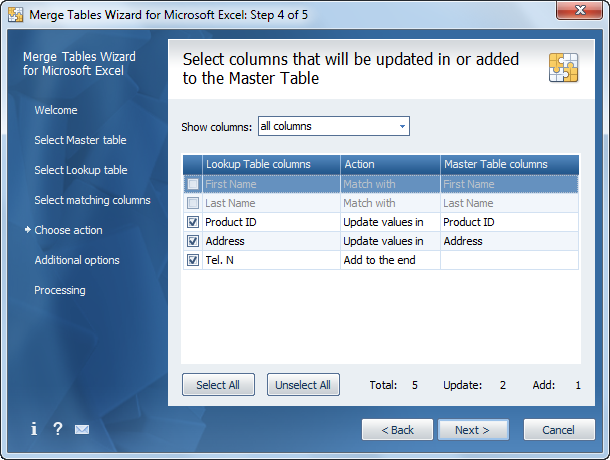Click the info icon at bottom left
Screen dimensions: 610x460
point(34,429)
